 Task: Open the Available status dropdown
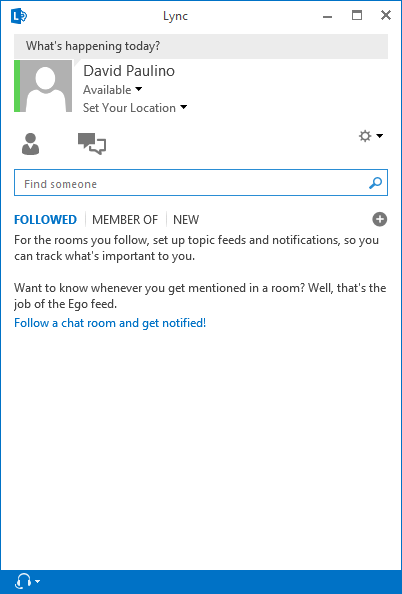click(113, 90)
